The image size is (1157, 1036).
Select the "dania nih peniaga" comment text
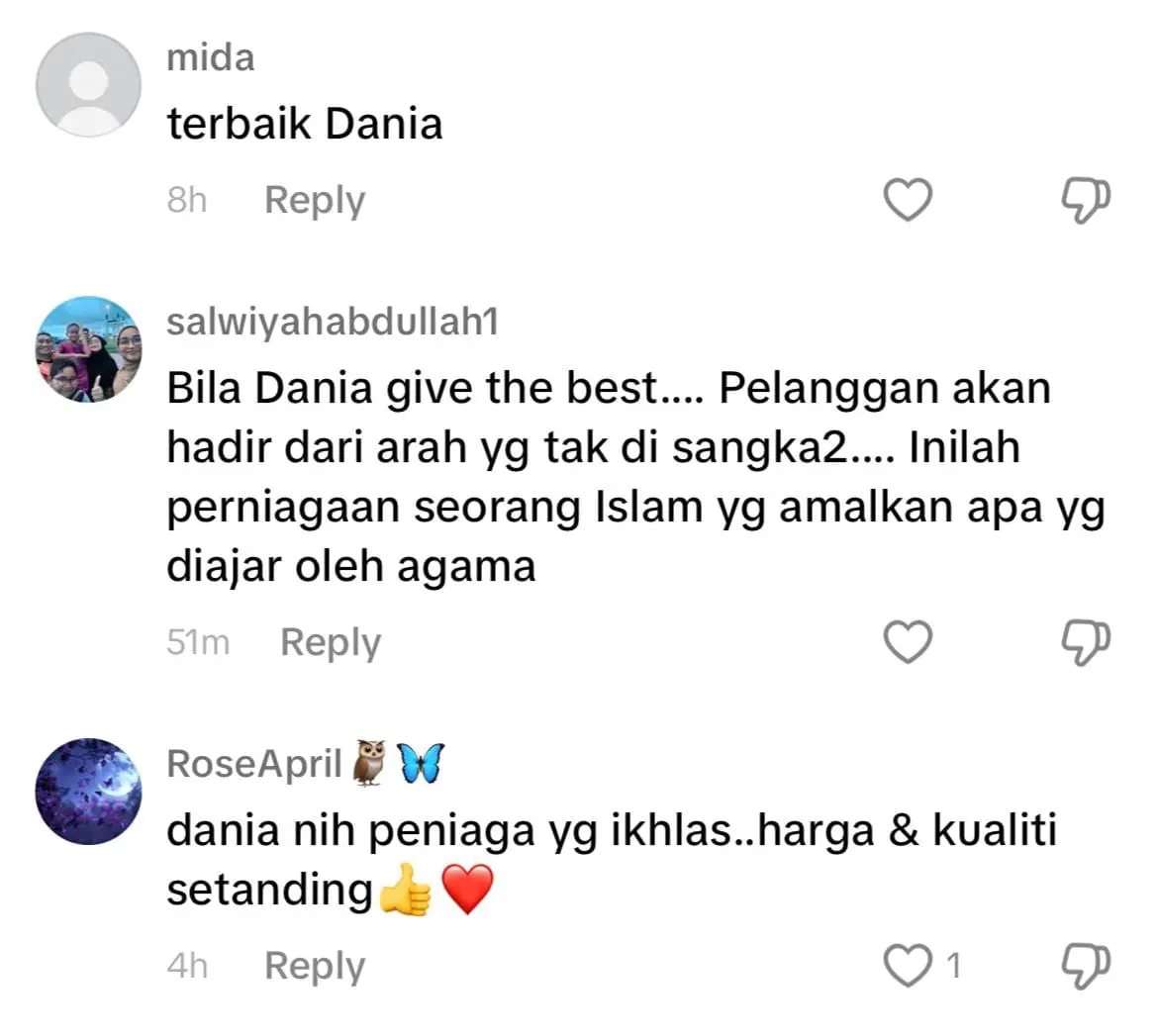[613, 860]
